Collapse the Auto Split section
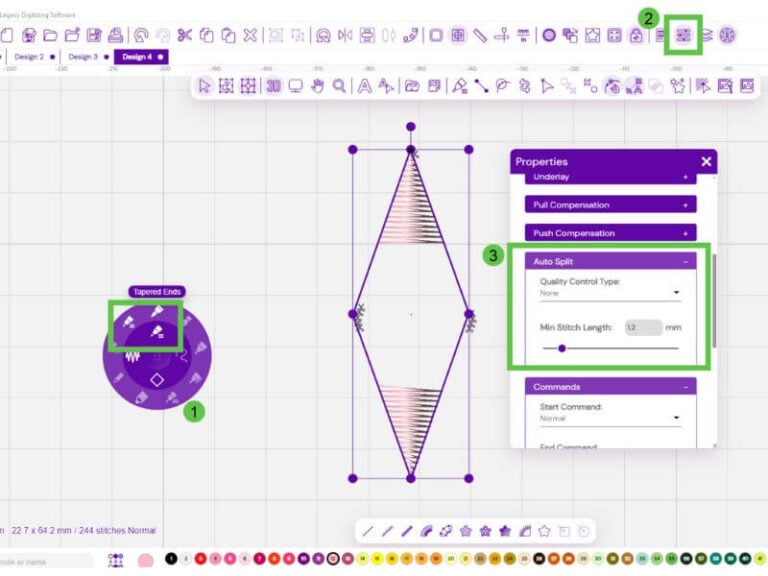The height and width of the screenshot is (576, 768). (x=685, y=261)
